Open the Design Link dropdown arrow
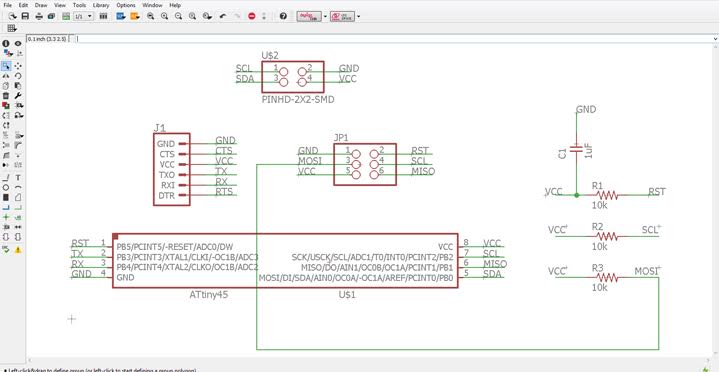This screenshot has width=719, height=372. [x=325, y=16]
